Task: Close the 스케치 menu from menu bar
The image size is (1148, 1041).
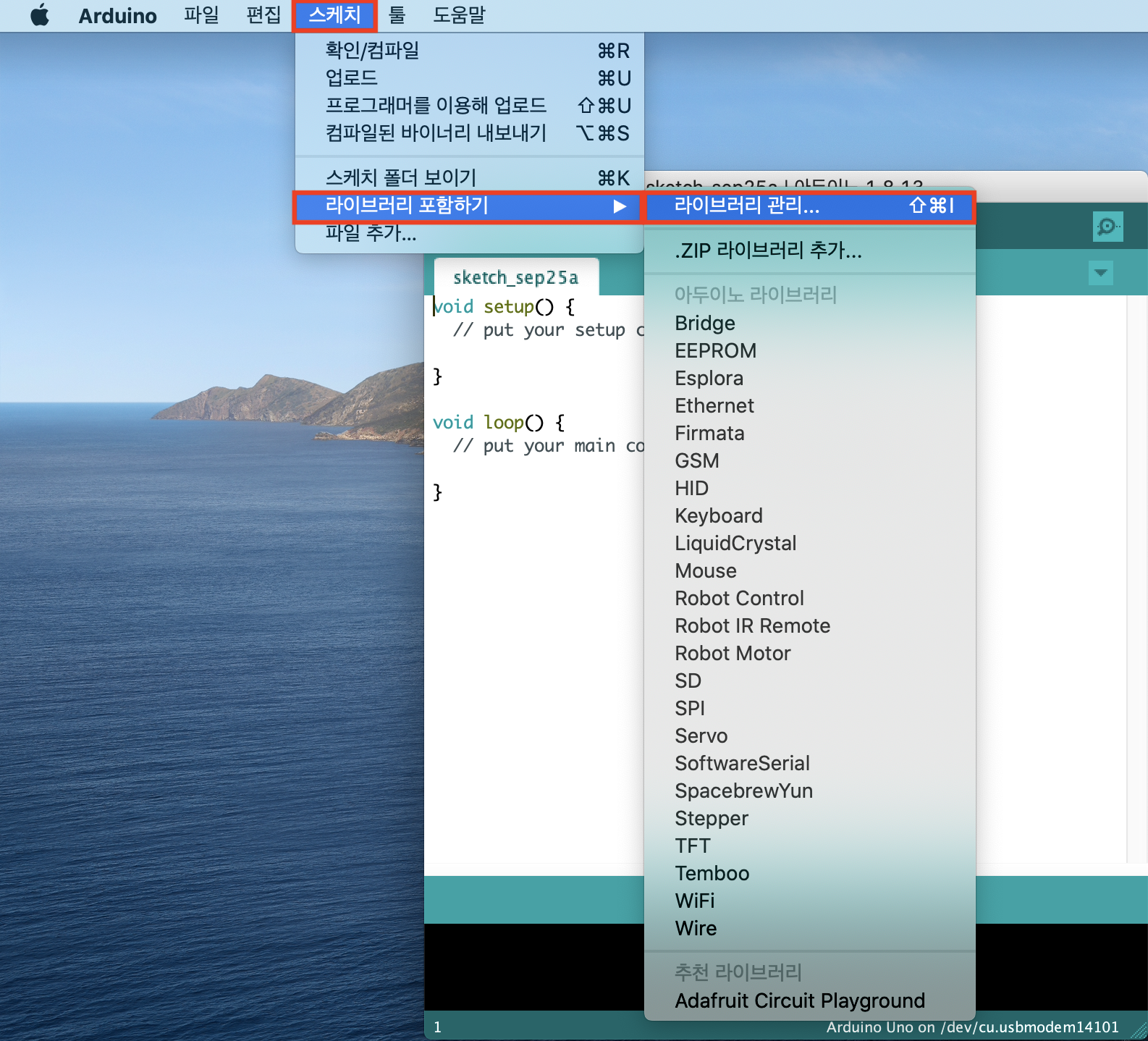Action: (334, 15)
